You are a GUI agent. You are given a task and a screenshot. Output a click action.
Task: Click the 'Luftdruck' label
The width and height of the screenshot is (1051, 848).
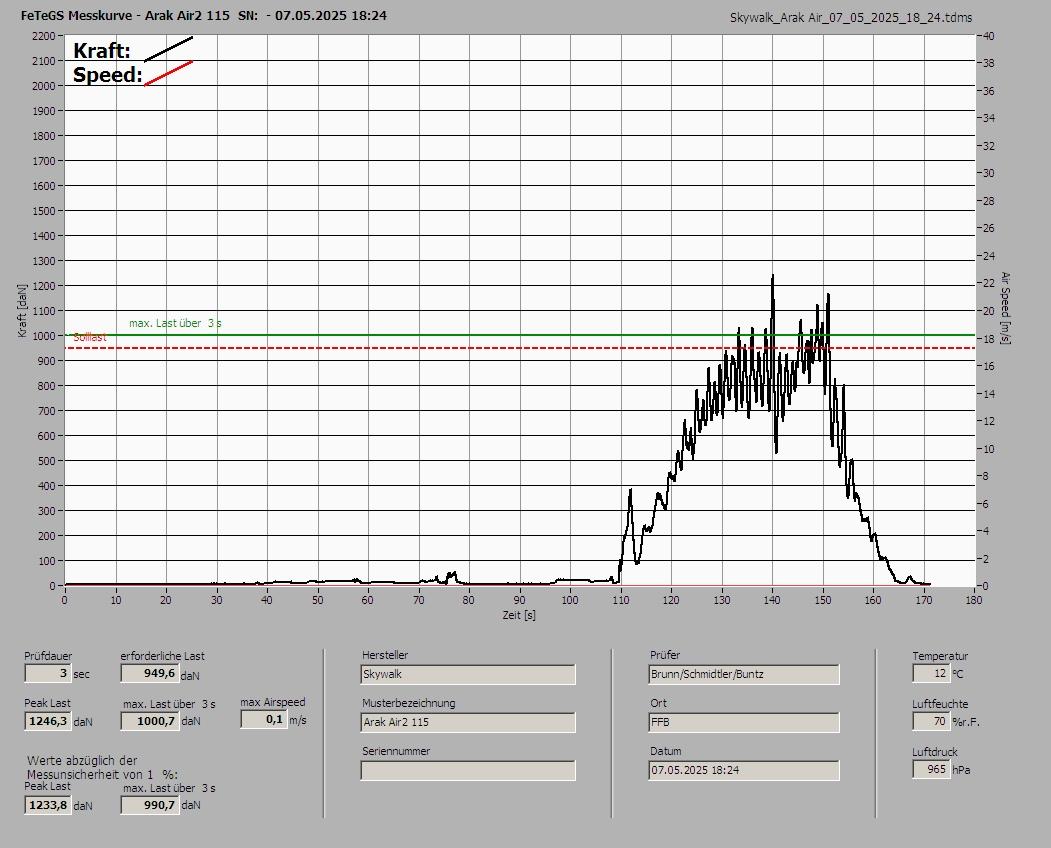click(935, 752)
